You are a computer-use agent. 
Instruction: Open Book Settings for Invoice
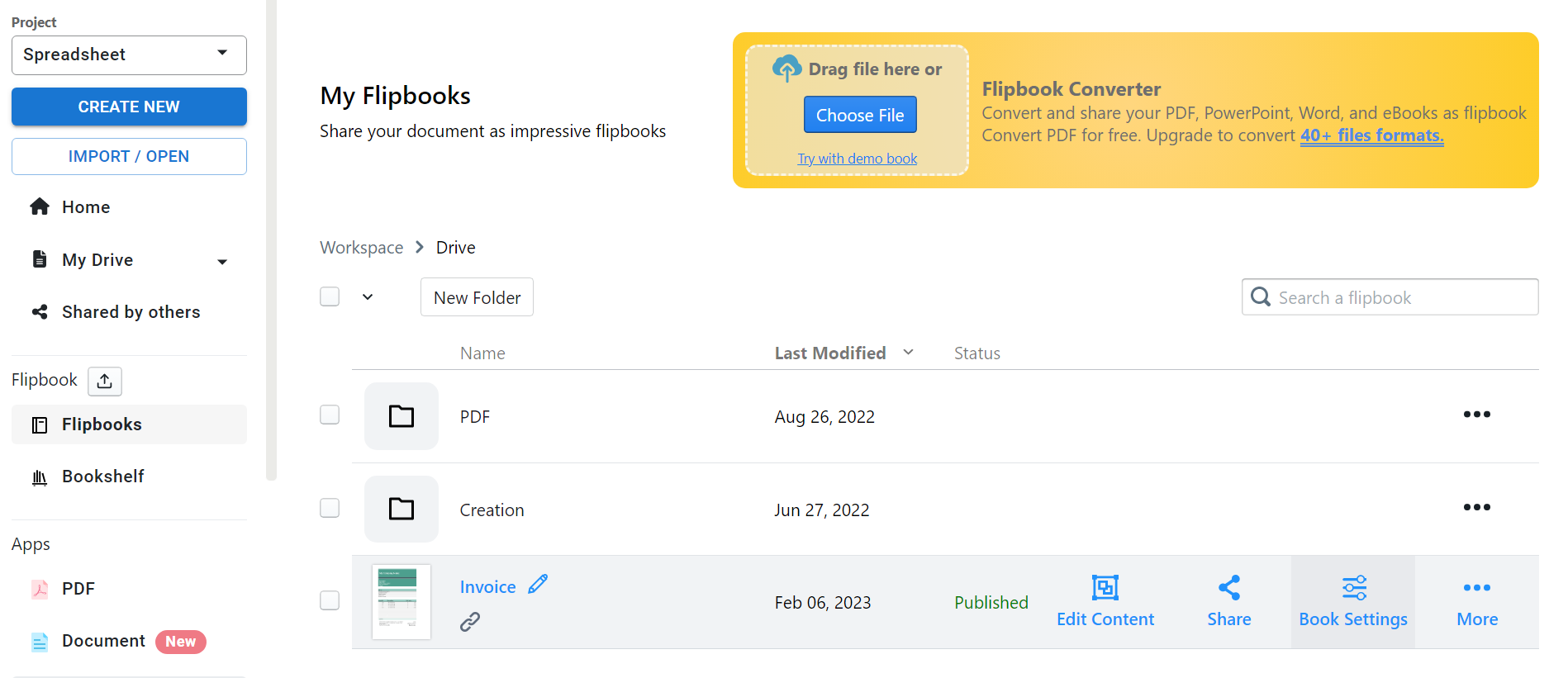pos(1352,601)
